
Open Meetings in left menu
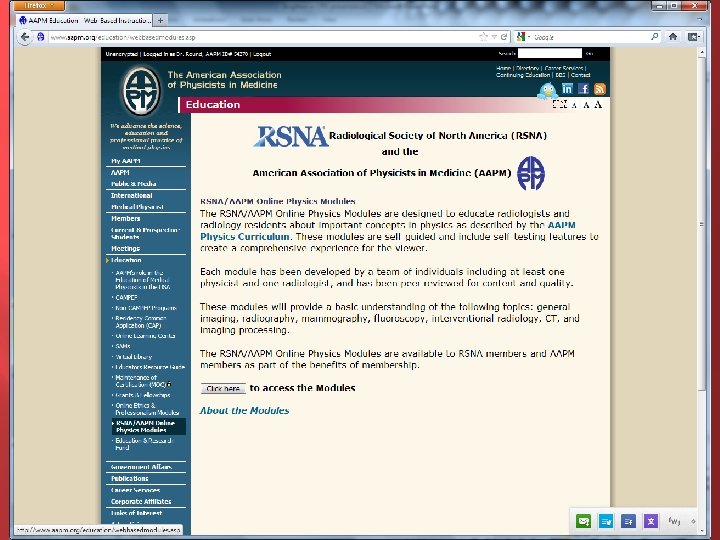point(125,248)
